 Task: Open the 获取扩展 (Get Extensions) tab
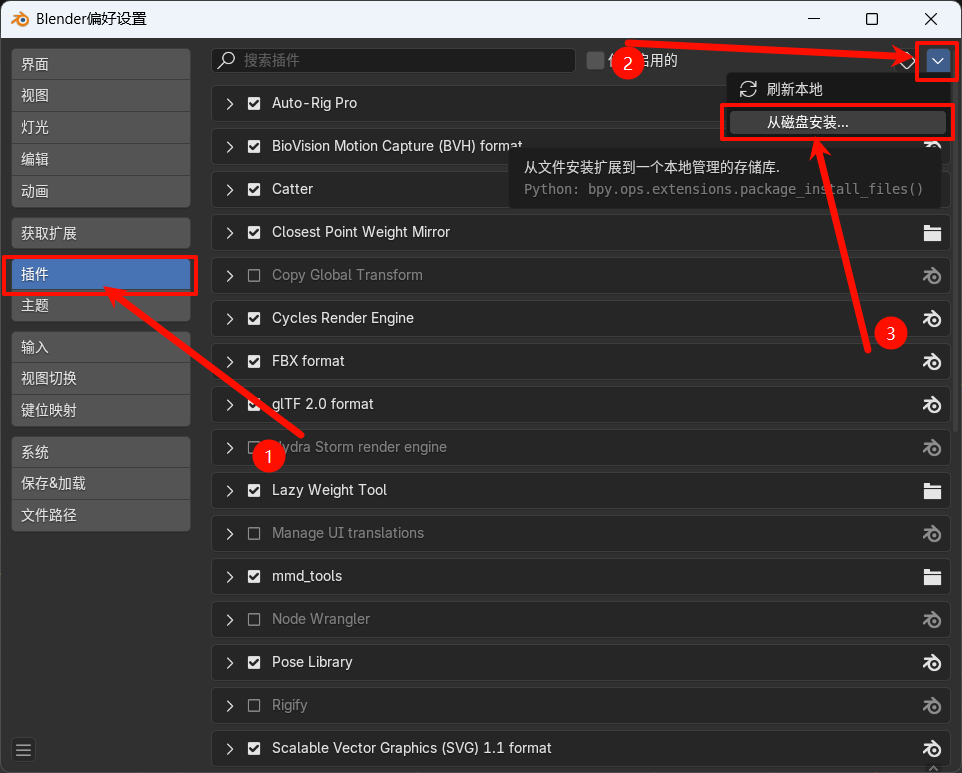[101, 233]
